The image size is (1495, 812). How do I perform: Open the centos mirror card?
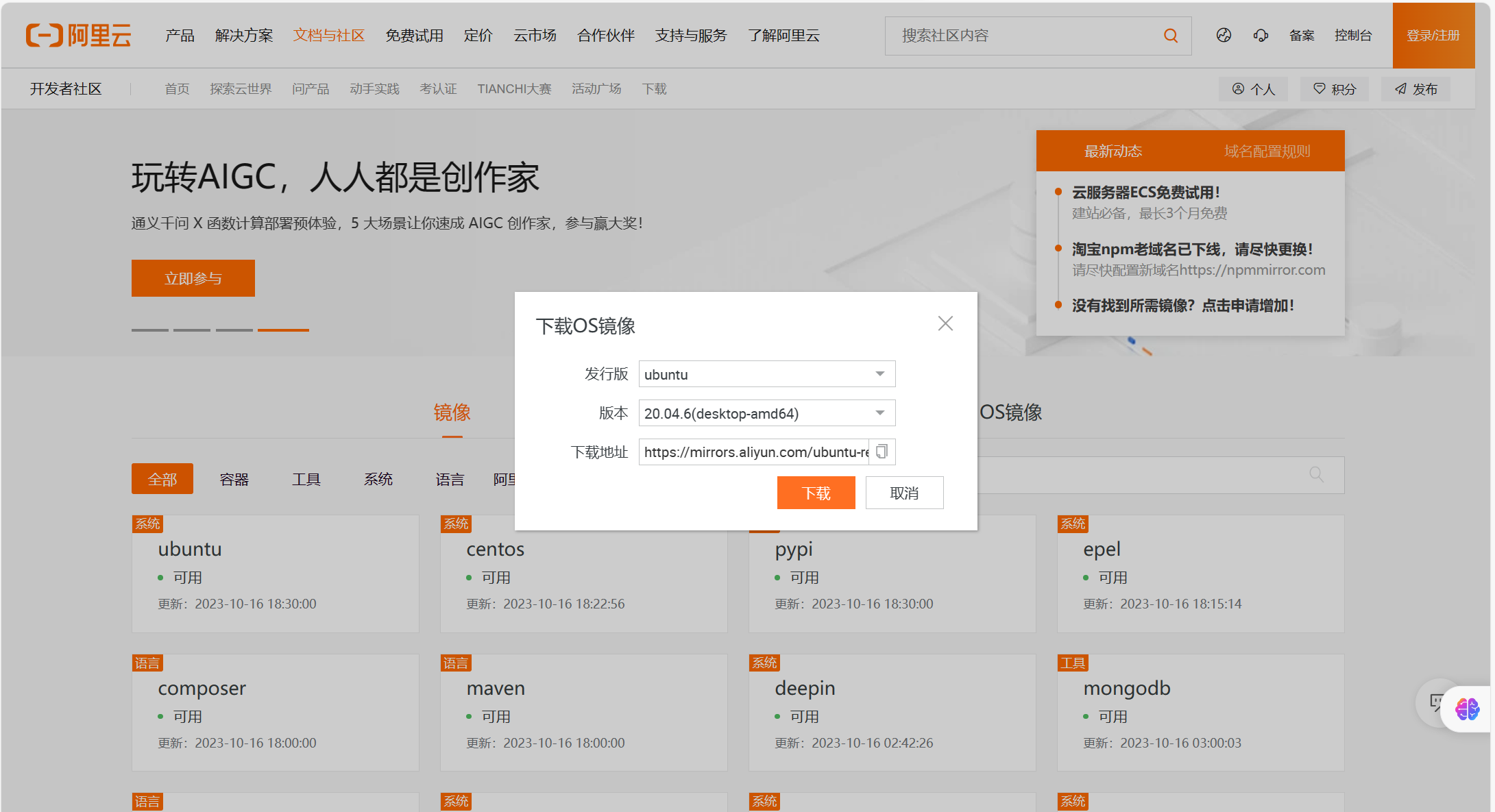583,574
